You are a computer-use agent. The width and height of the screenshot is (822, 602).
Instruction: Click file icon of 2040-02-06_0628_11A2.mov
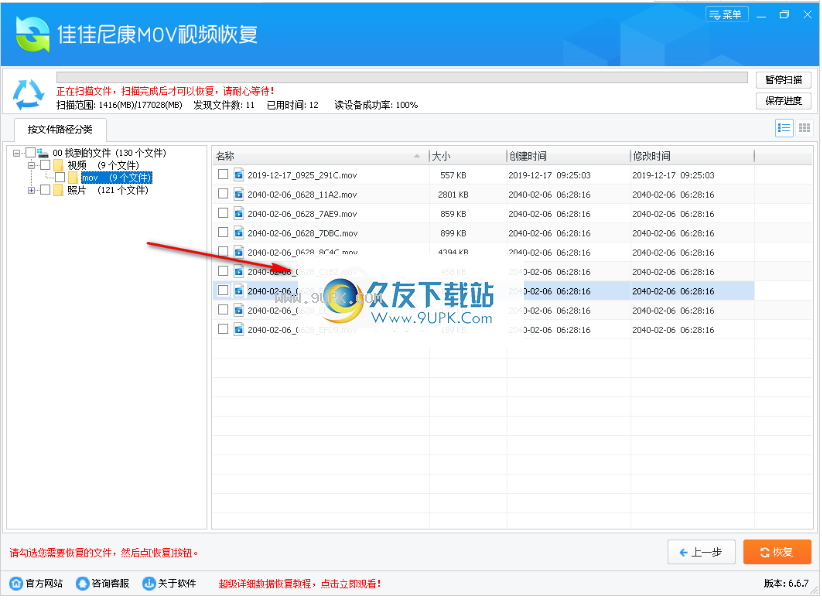[239, 194]
